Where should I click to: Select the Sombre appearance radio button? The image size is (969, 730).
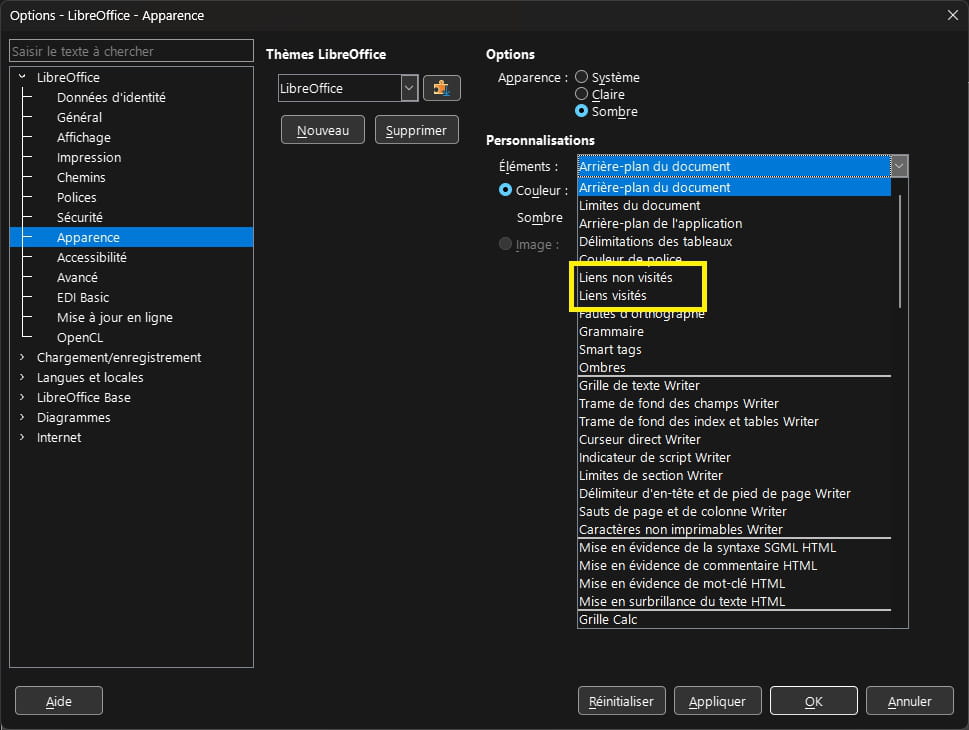(582, 111)
